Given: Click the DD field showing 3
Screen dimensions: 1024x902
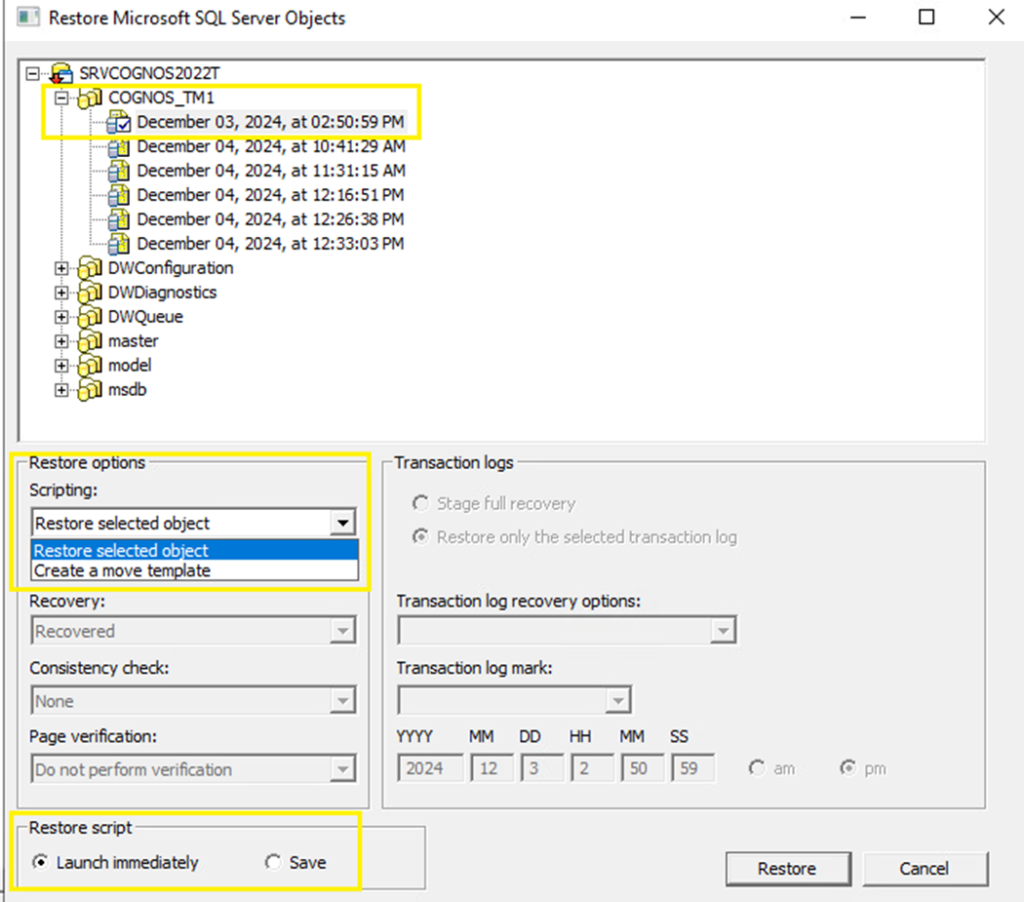Looking at the screenshot, I should click(542, 768).
